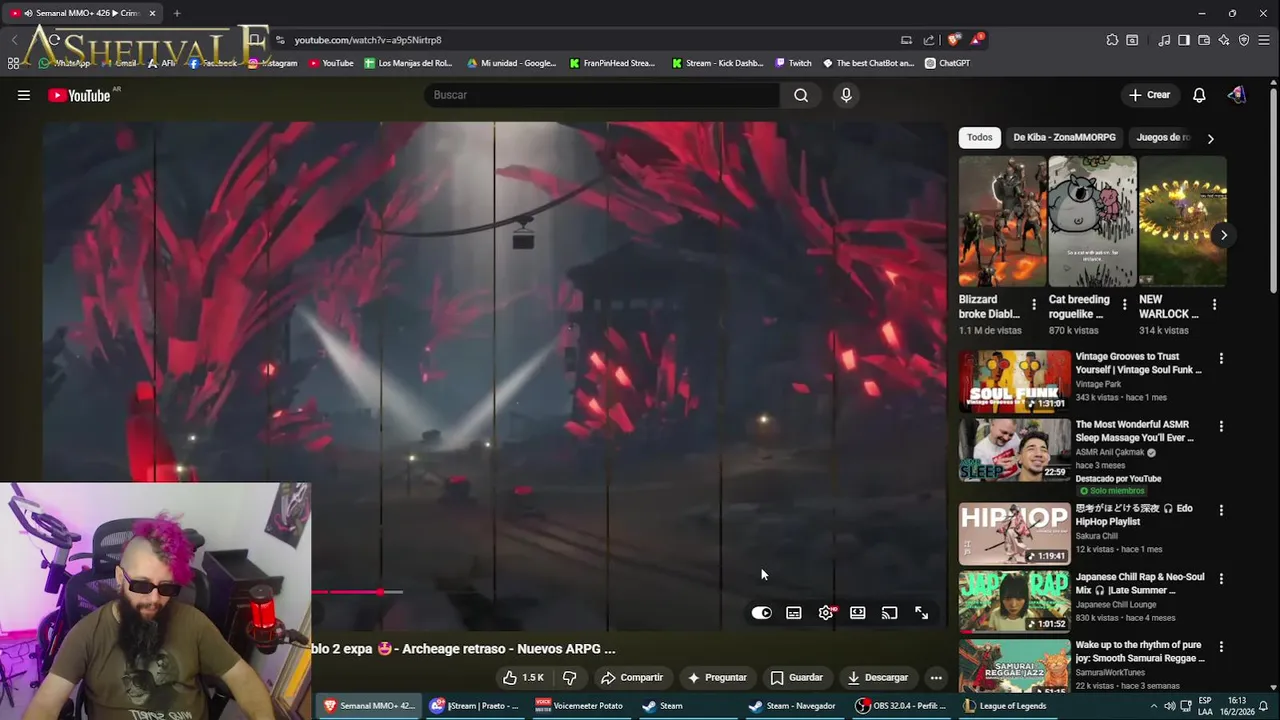Open the Brave VPN shield icon
1280x720 pixels.
(1244, 40)
